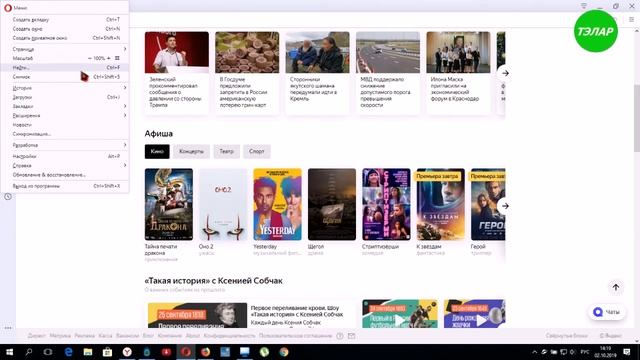Open History clock icon in Opera sidebar
Viewport: 640px width, 360px height.
tap(8, 197)
